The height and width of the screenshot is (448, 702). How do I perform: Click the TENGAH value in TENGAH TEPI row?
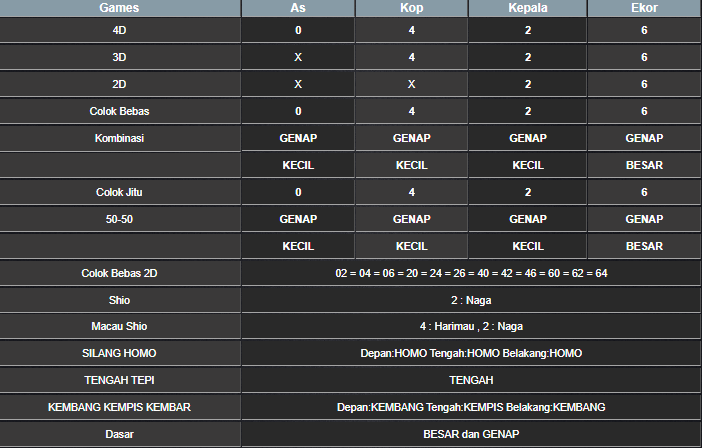(471, 380)
